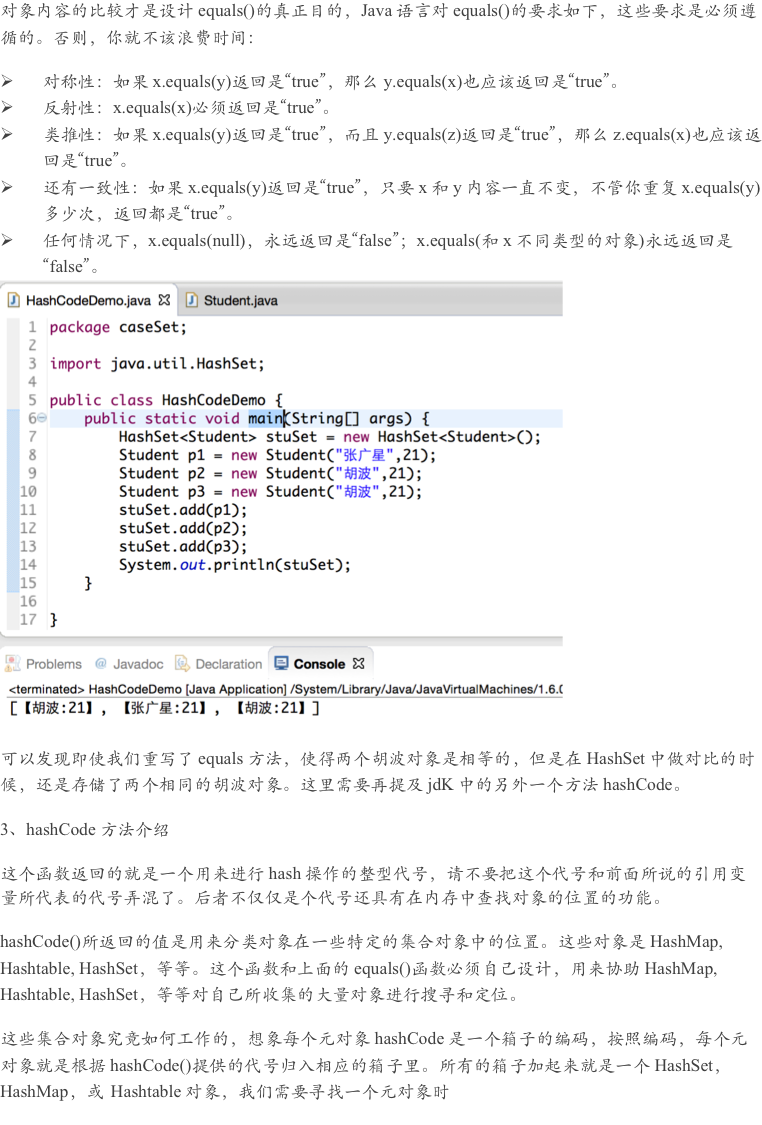The height and width of the screenshot is (1125, 762).
Task: Click the 'import java.util.HashSet;' line
Action: pos(157,364)
